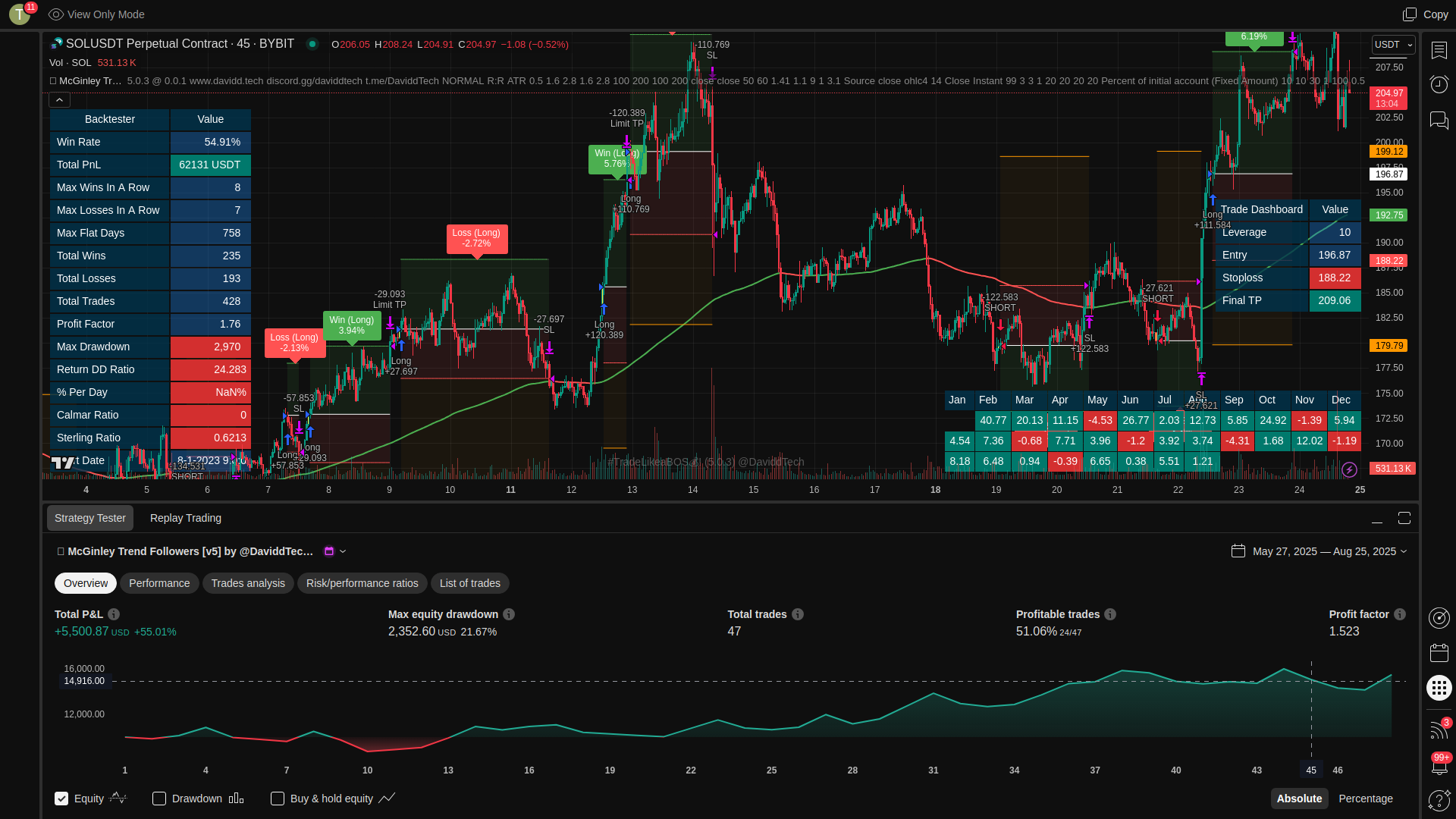
Task: Click the Win (Long) 3.94% trade label
Action: pos(352,325)
